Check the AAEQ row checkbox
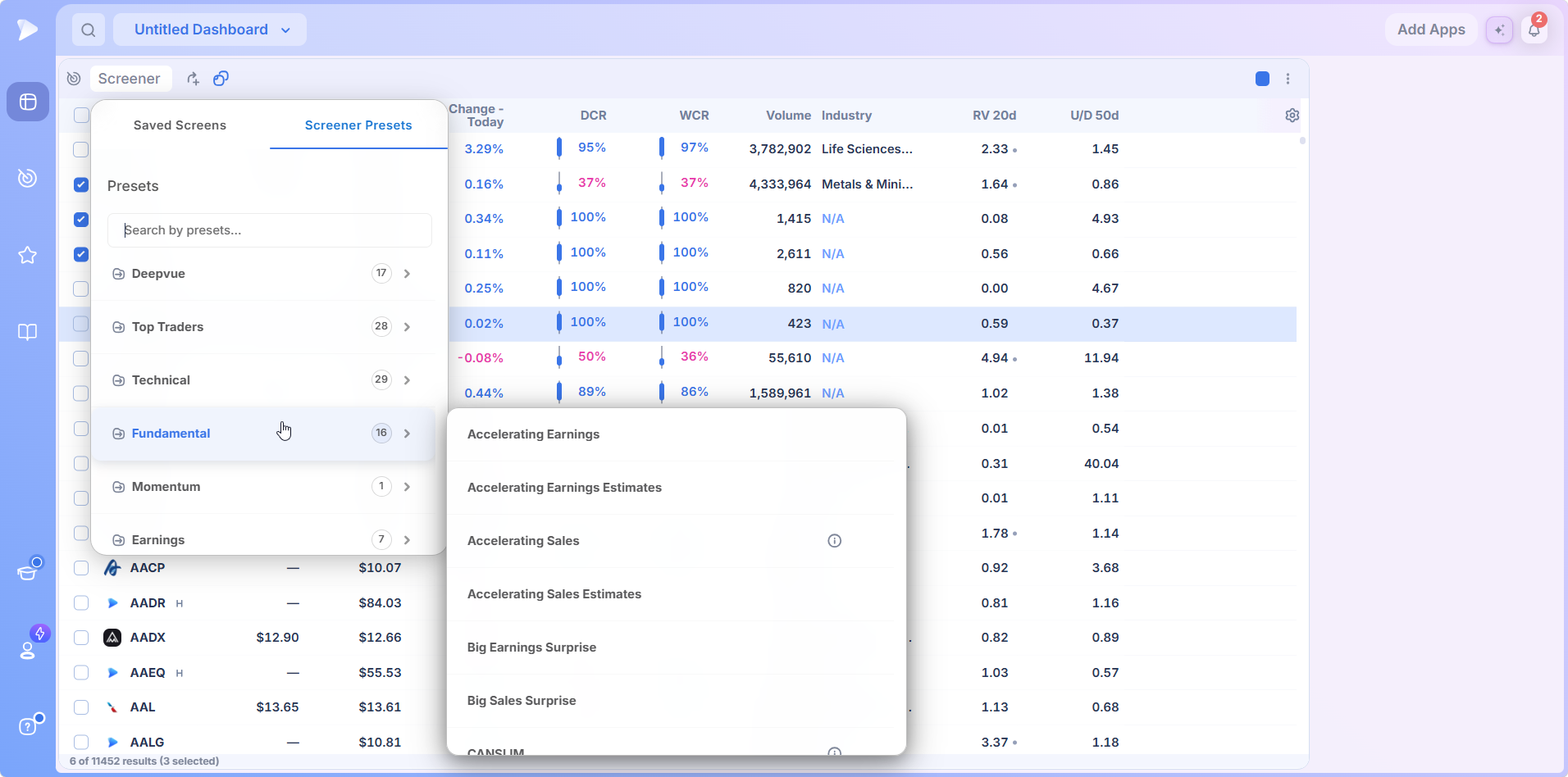 coord(81,673)
